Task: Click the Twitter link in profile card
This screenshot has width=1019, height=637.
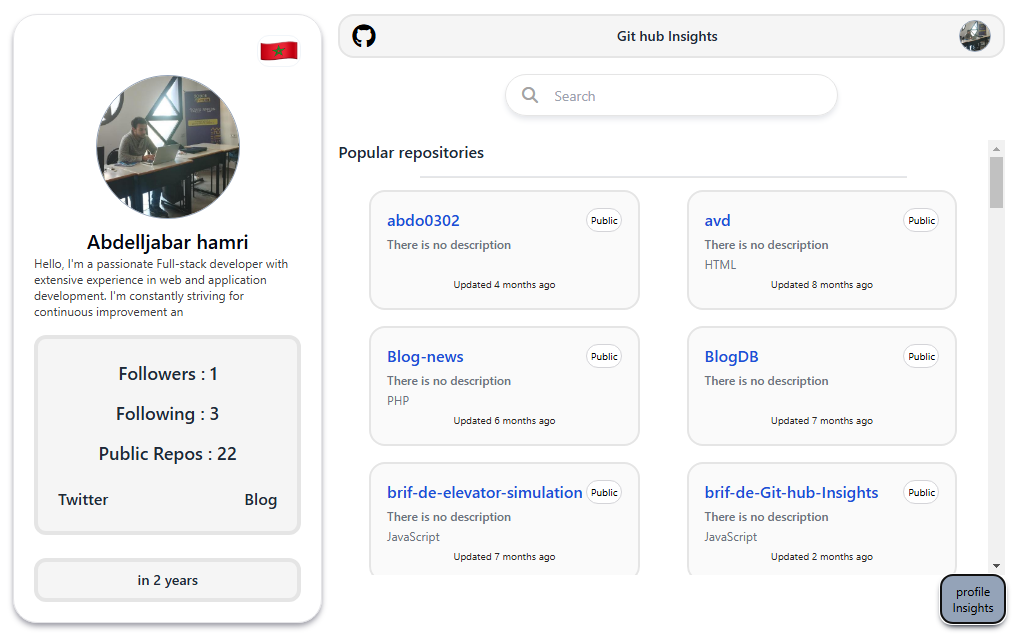Action: point(83,499)
